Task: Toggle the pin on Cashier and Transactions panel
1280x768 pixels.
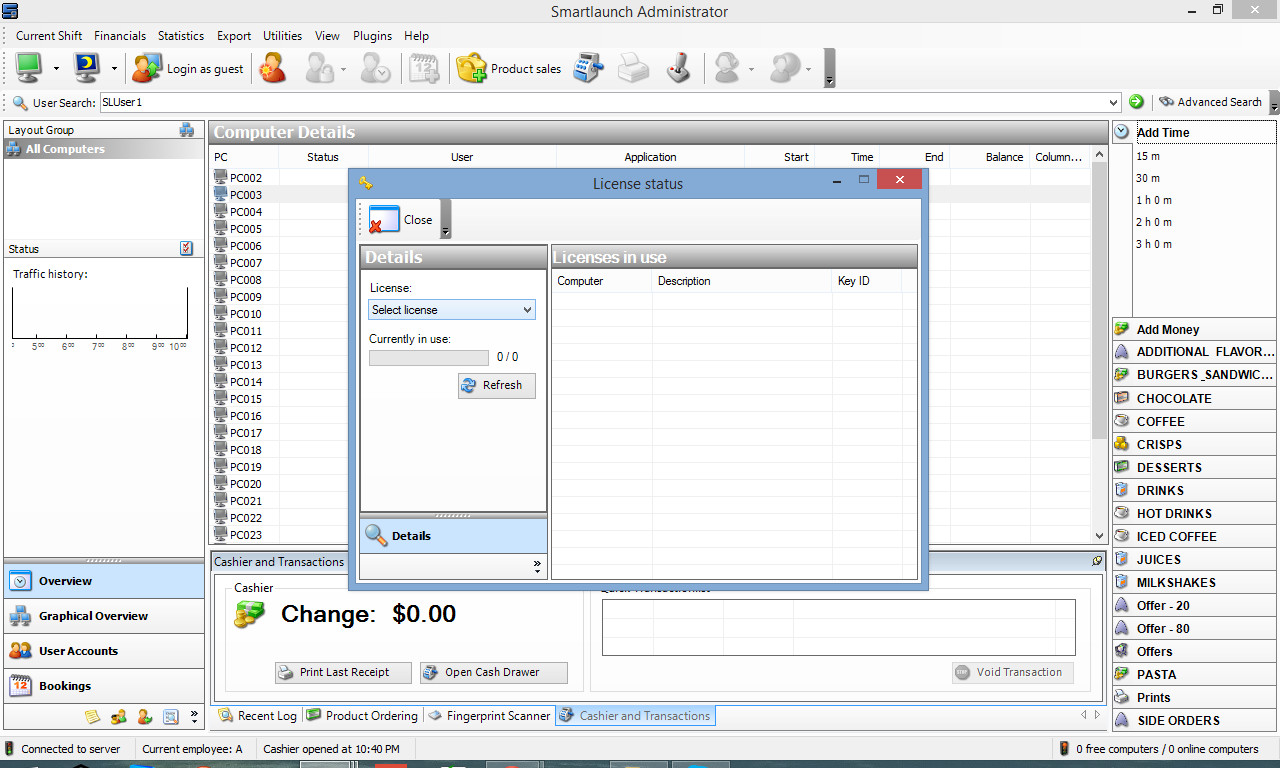Action: [1097, 562]
